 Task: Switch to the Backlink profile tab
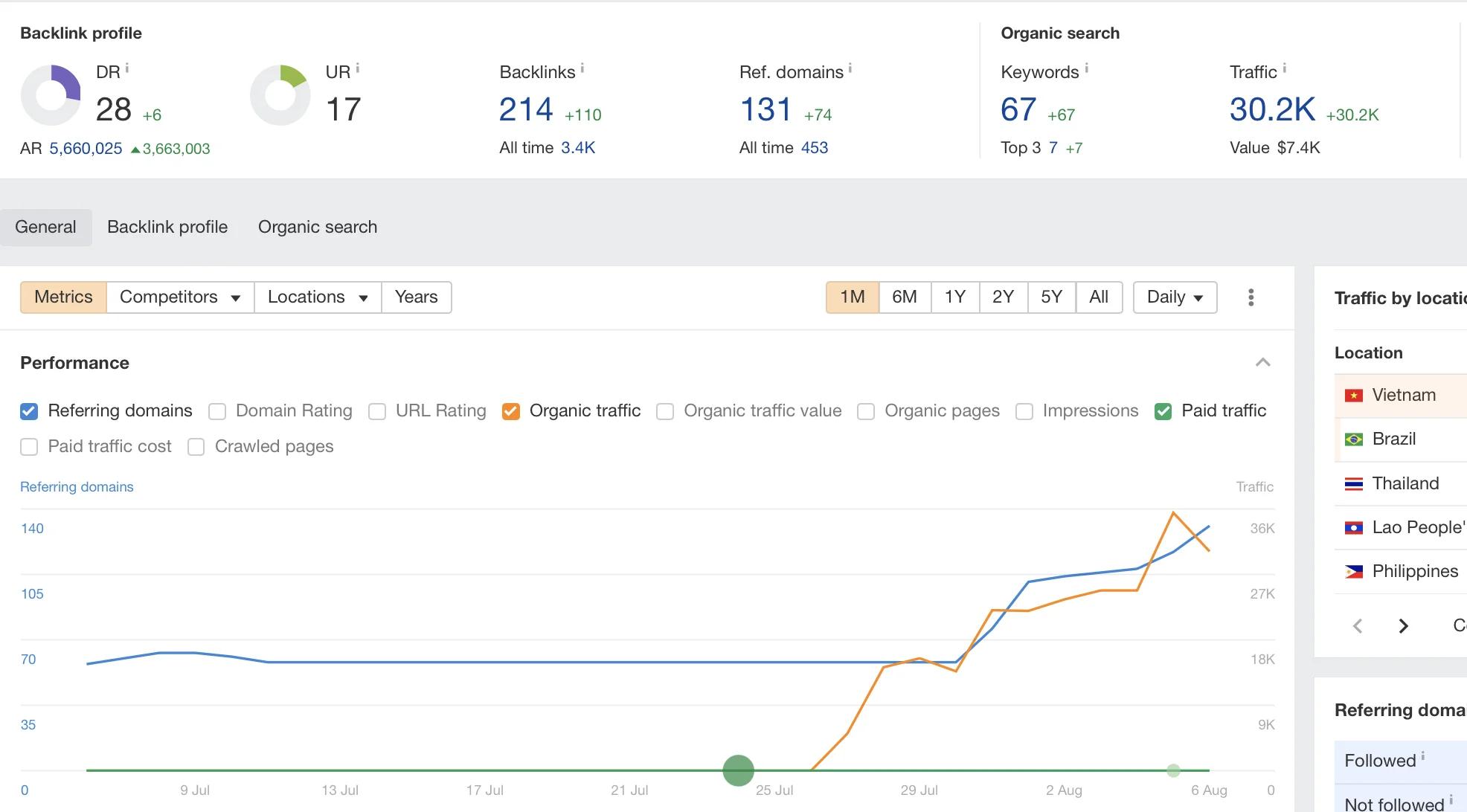coord(167,228)
